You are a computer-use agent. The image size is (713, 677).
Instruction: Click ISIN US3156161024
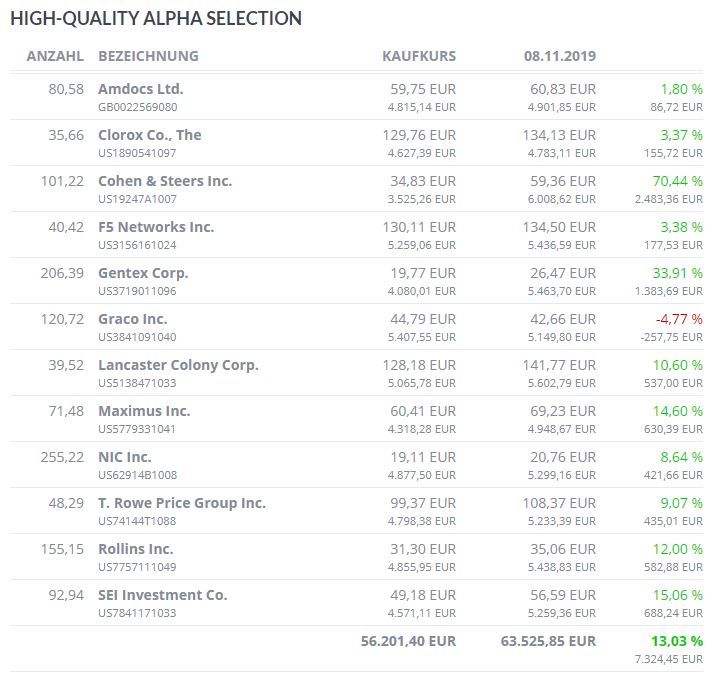click(x=137, y=245)
